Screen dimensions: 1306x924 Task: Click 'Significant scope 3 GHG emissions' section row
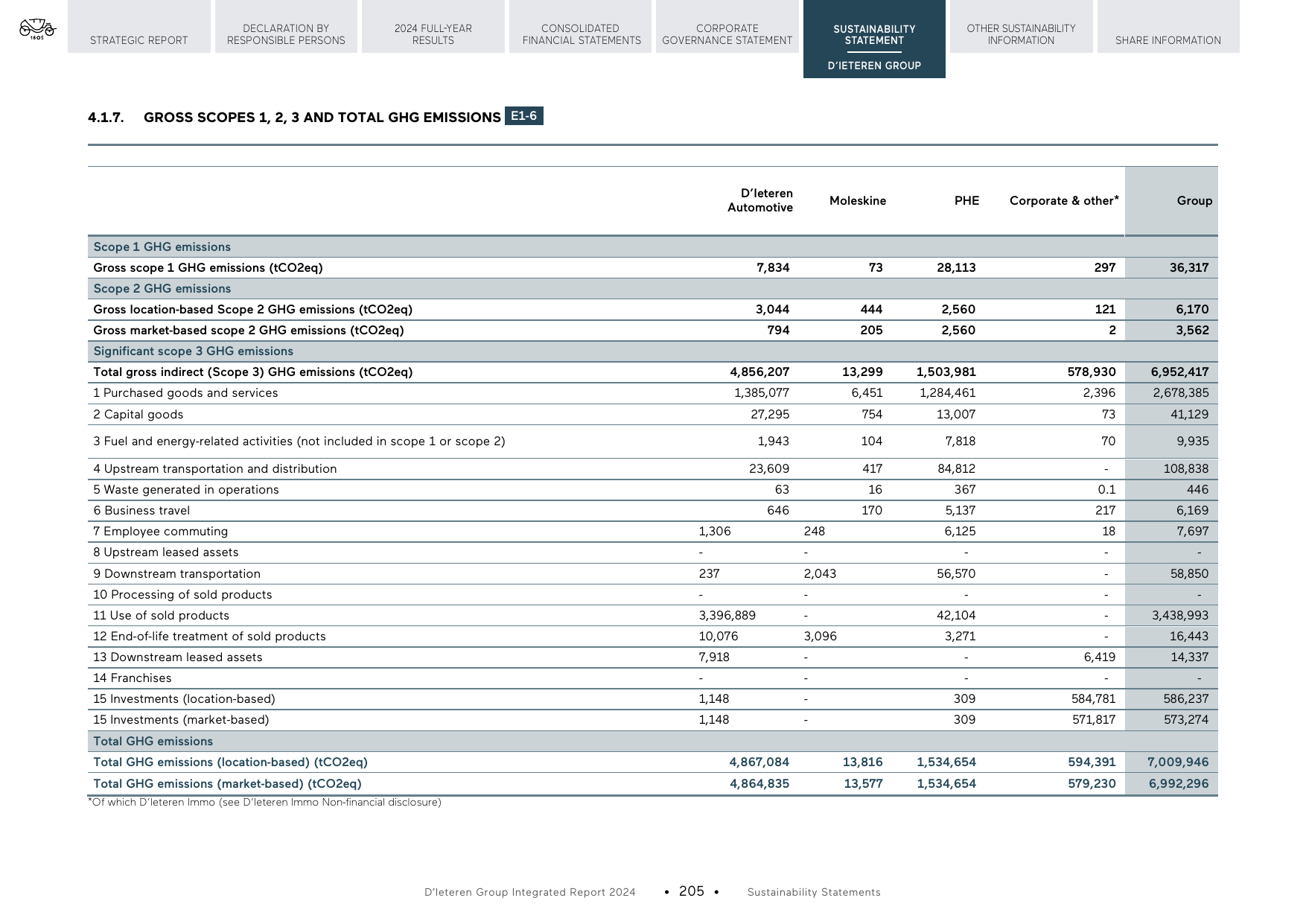(x=652, y=351)
